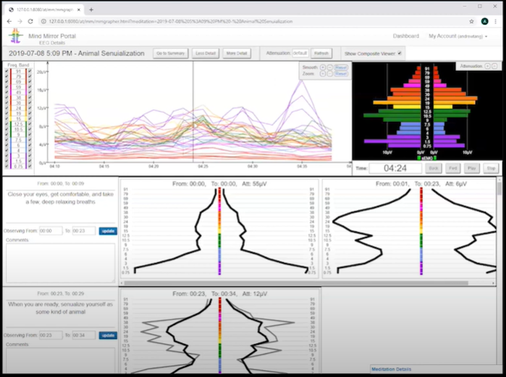The height and width of the screenshot is (377, 506).
Task: Open a new browser tab
Action: tap(91, 10)
